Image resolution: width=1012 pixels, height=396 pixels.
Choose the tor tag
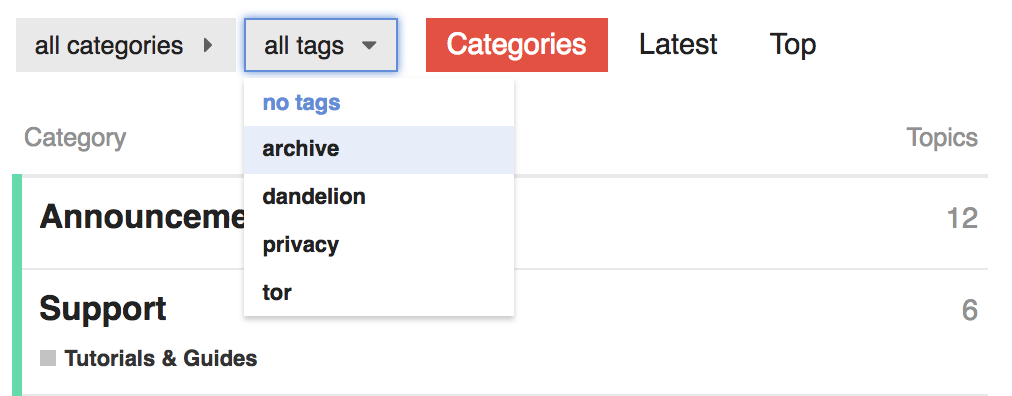coord(379,293)
